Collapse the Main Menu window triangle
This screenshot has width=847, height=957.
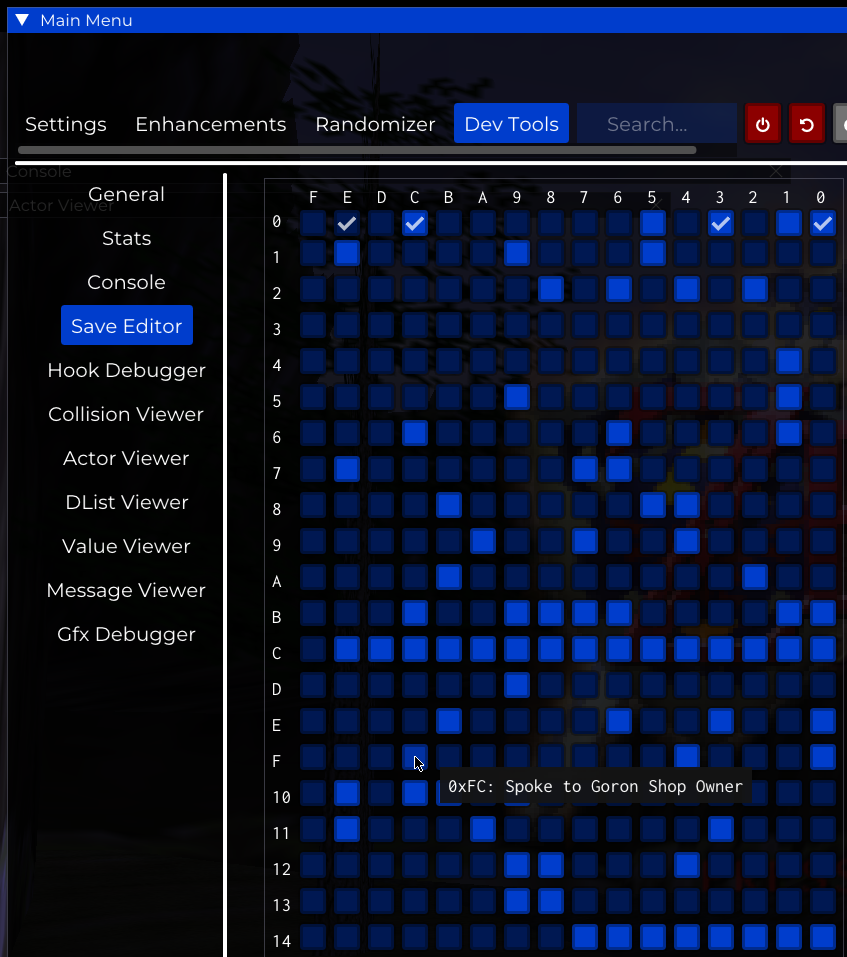coord(23,20)
